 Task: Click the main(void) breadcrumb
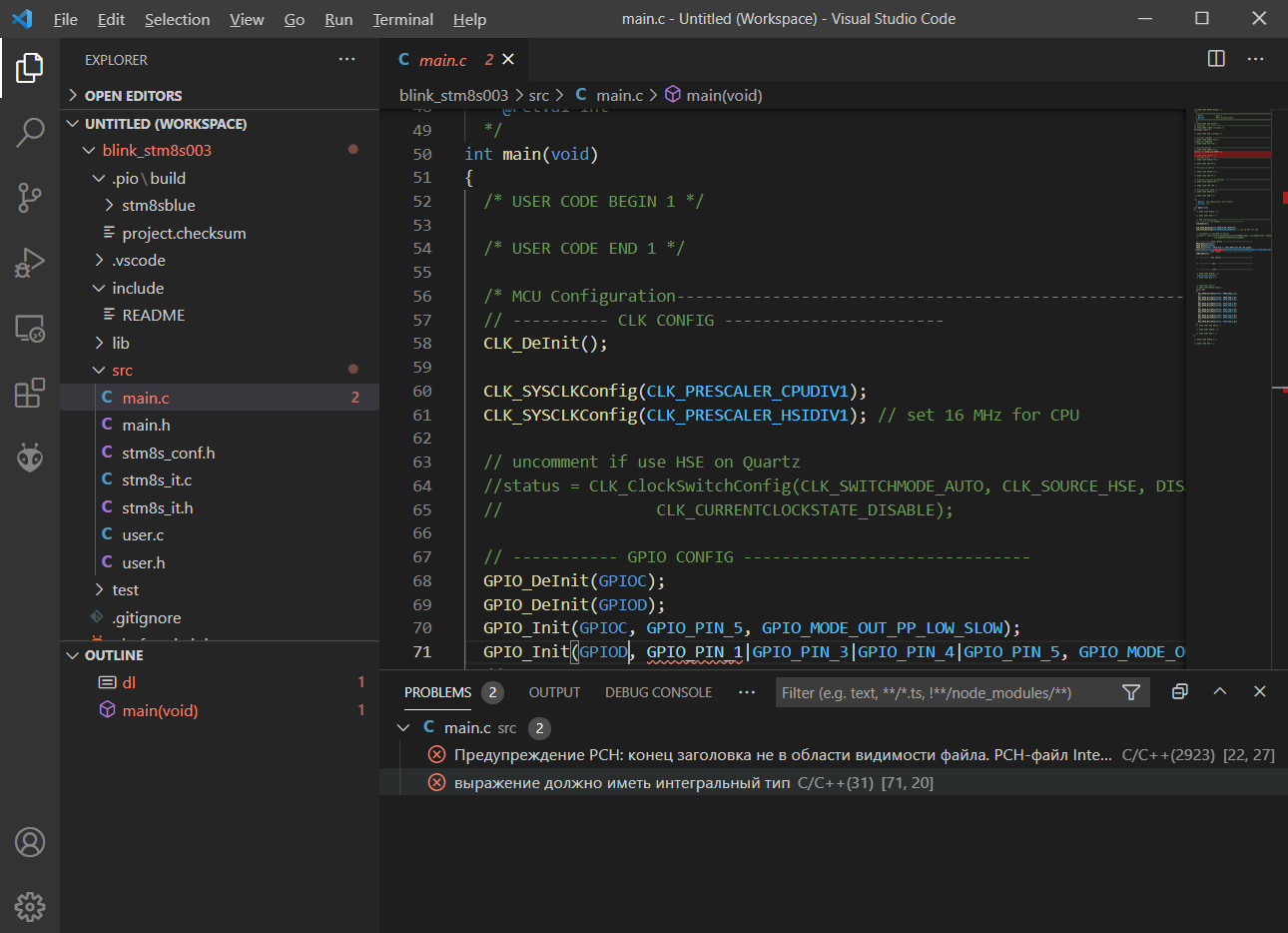tap(723, 95)
